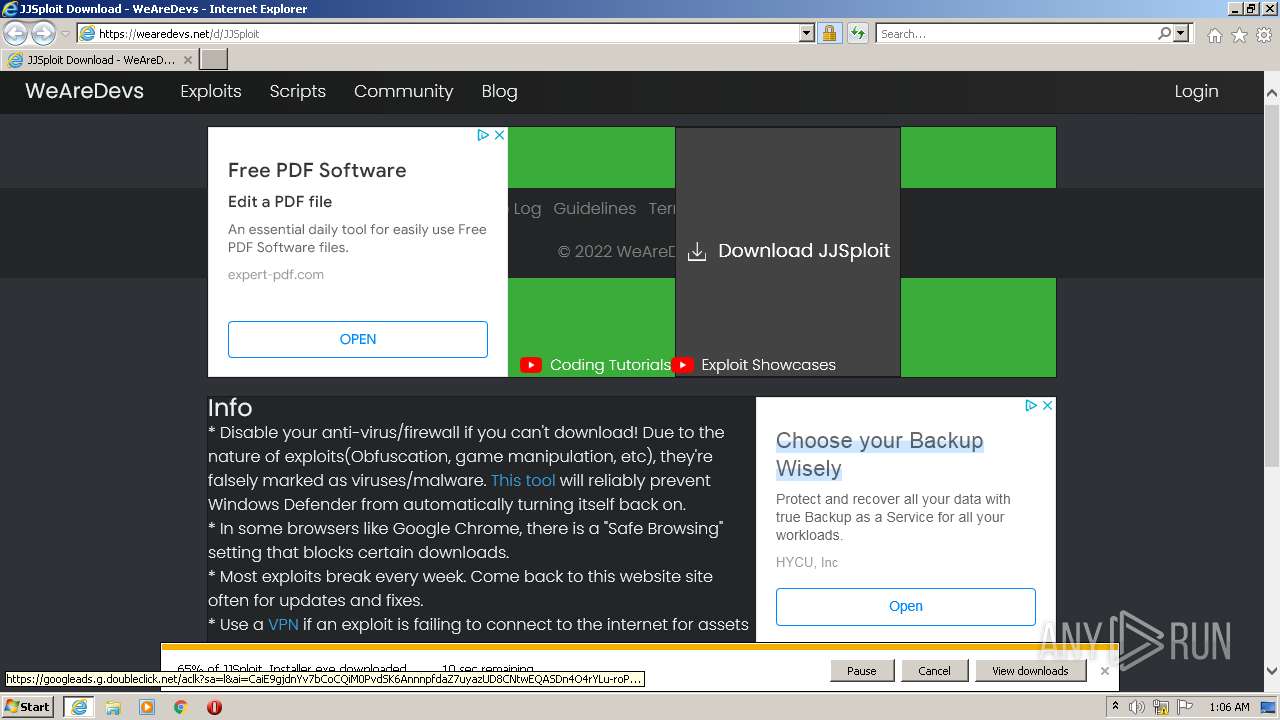This screenshot has height=720, width=1280.
Task: Click the Login link
Action: 1196,91
